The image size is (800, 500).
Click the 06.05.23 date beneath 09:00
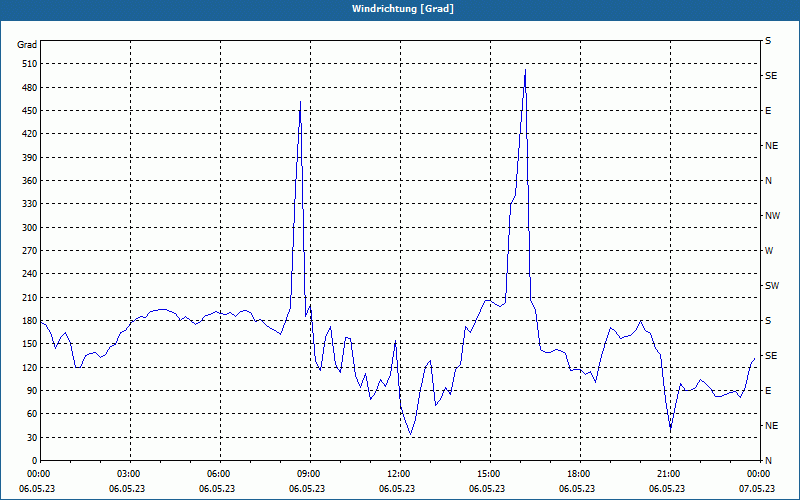point(307,488)
